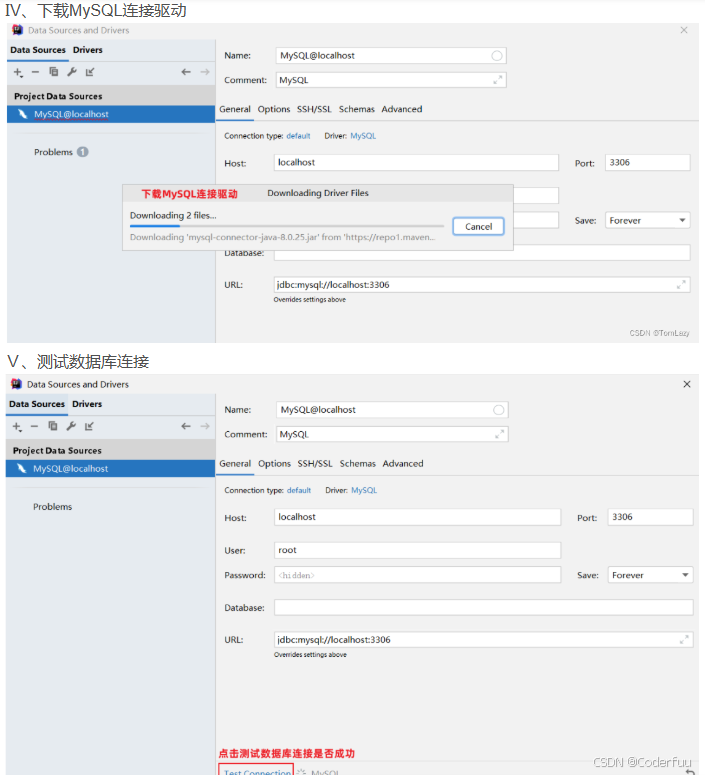Click the remove minus icon in the section V dialog
Screen dimensions: 705x775
34,426
